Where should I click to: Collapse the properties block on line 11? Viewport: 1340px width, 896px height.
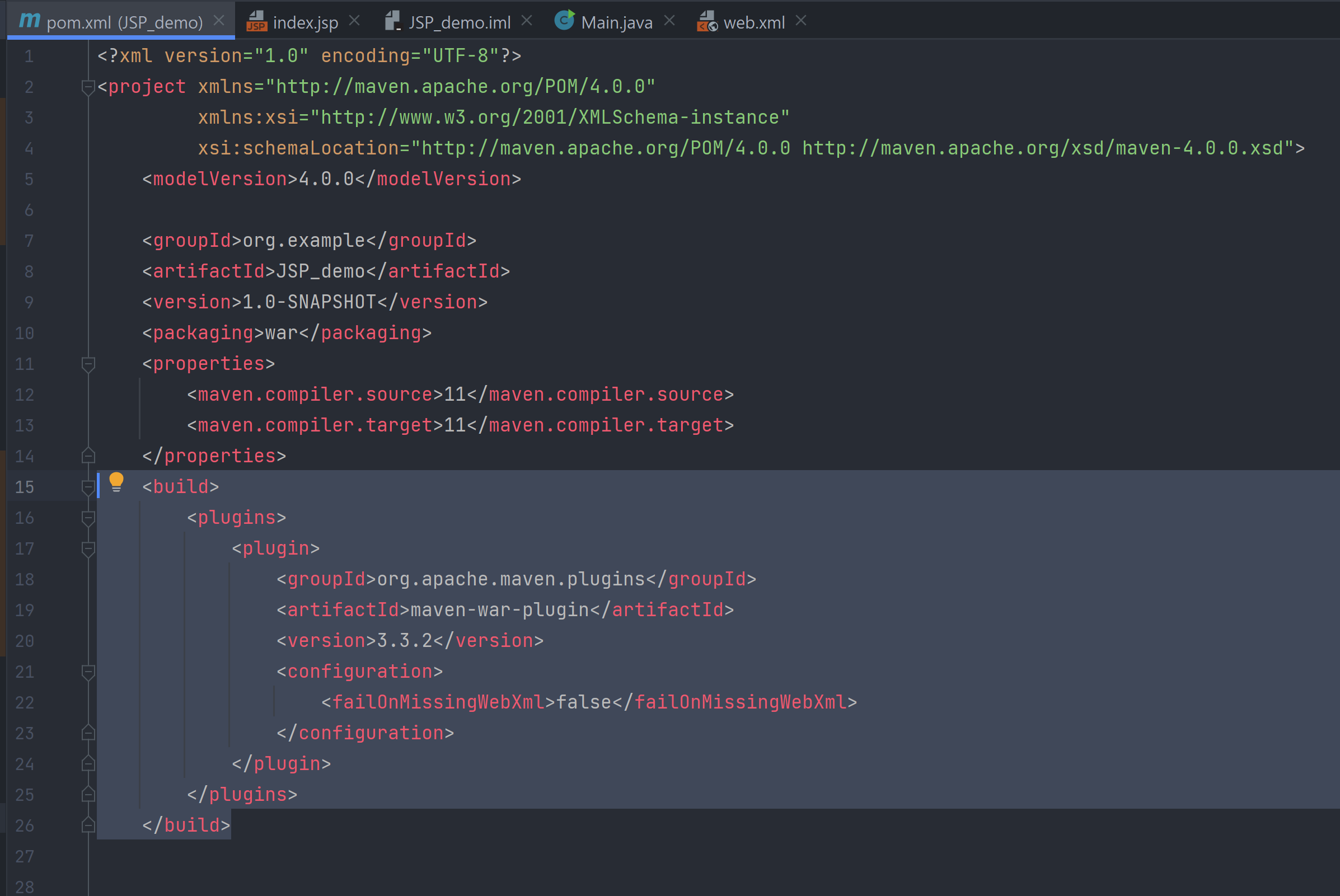[88, 364]
